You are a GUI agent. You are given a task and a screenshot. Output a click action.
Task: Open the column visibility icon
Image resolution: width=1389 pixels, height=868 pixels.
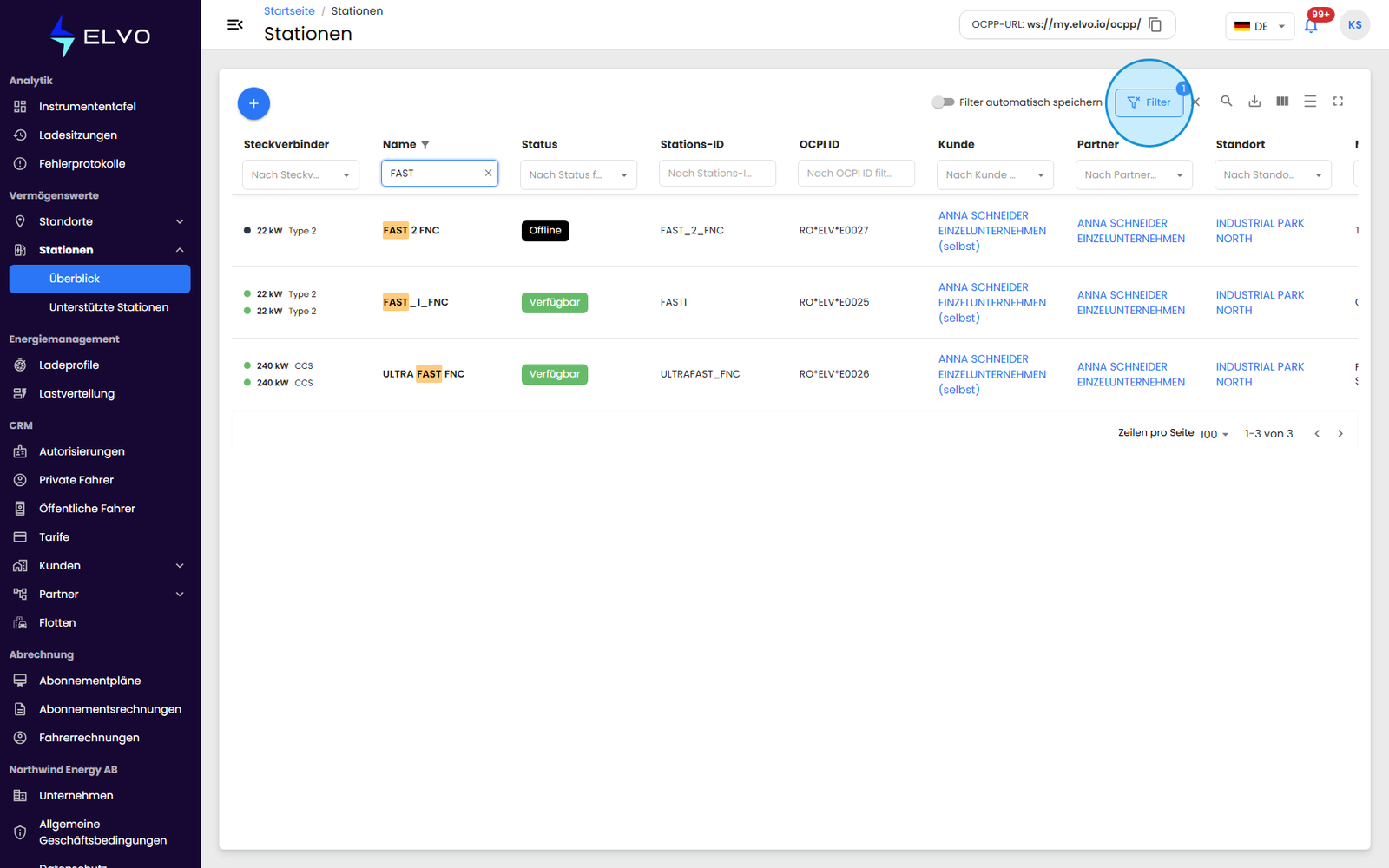pyautogui.click(x=1282, y=102)
